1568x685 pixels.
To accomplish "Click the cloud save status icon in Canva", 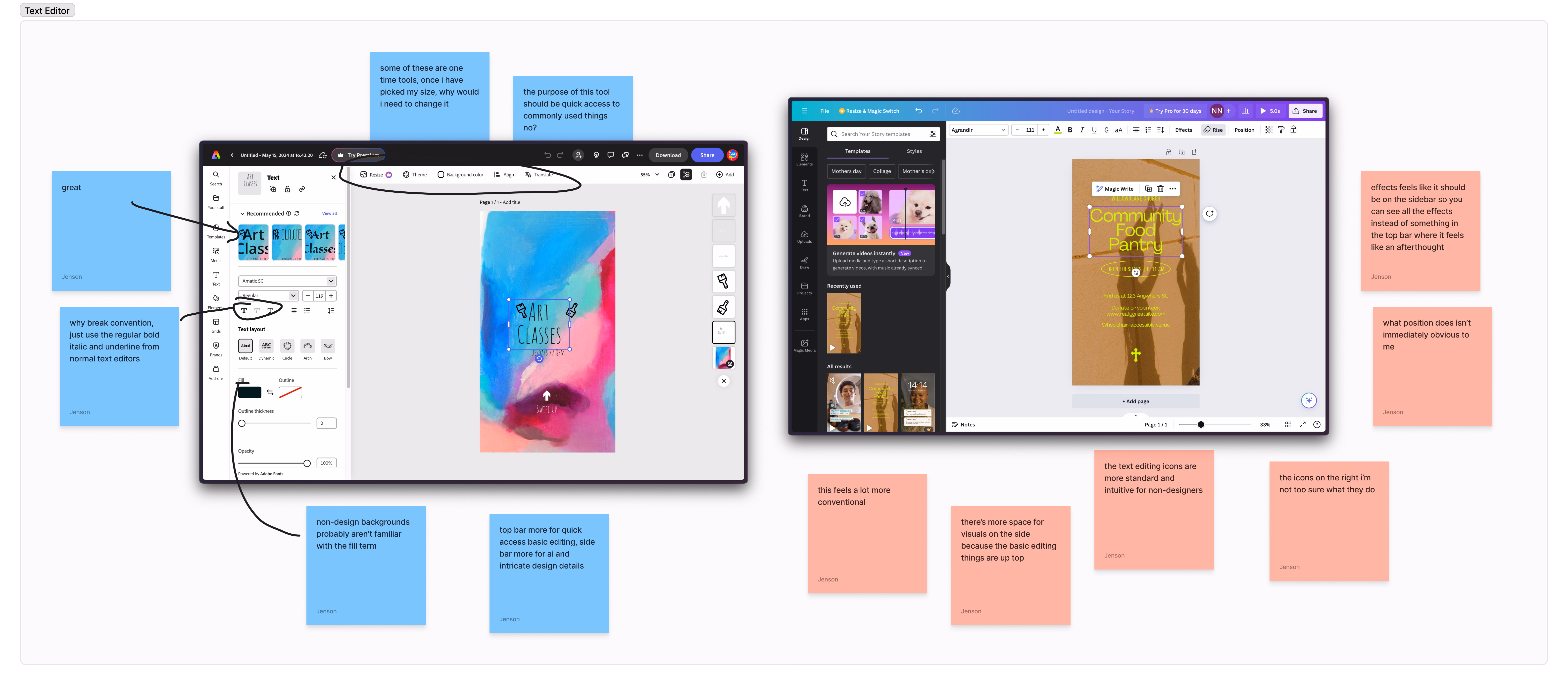I will click(x=956, y=111).
